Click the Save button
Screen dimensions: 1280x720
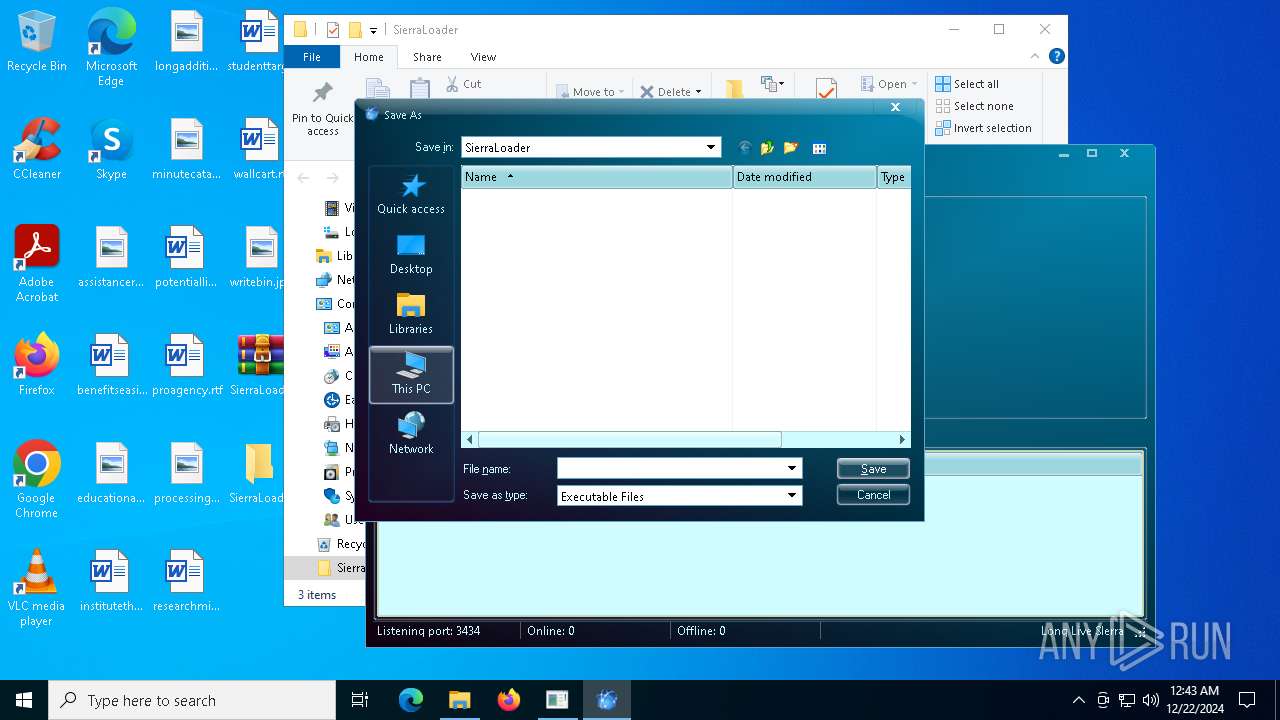pyautogui.click(x=873, y=468)
